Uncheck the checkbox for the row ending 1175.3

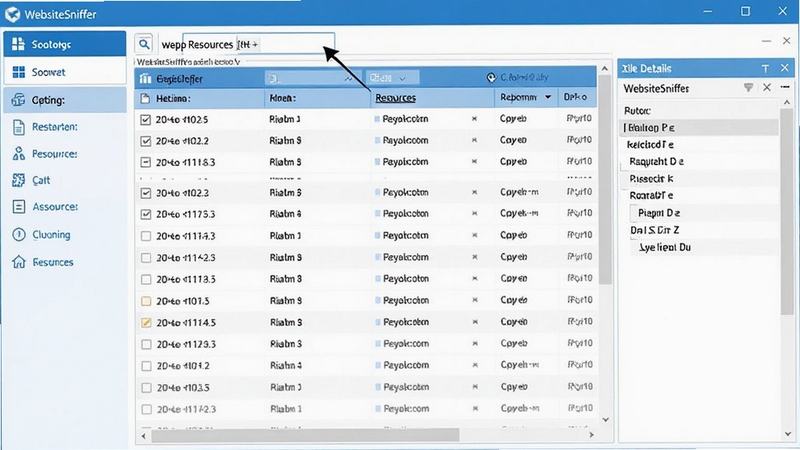[x=146, y=214]
